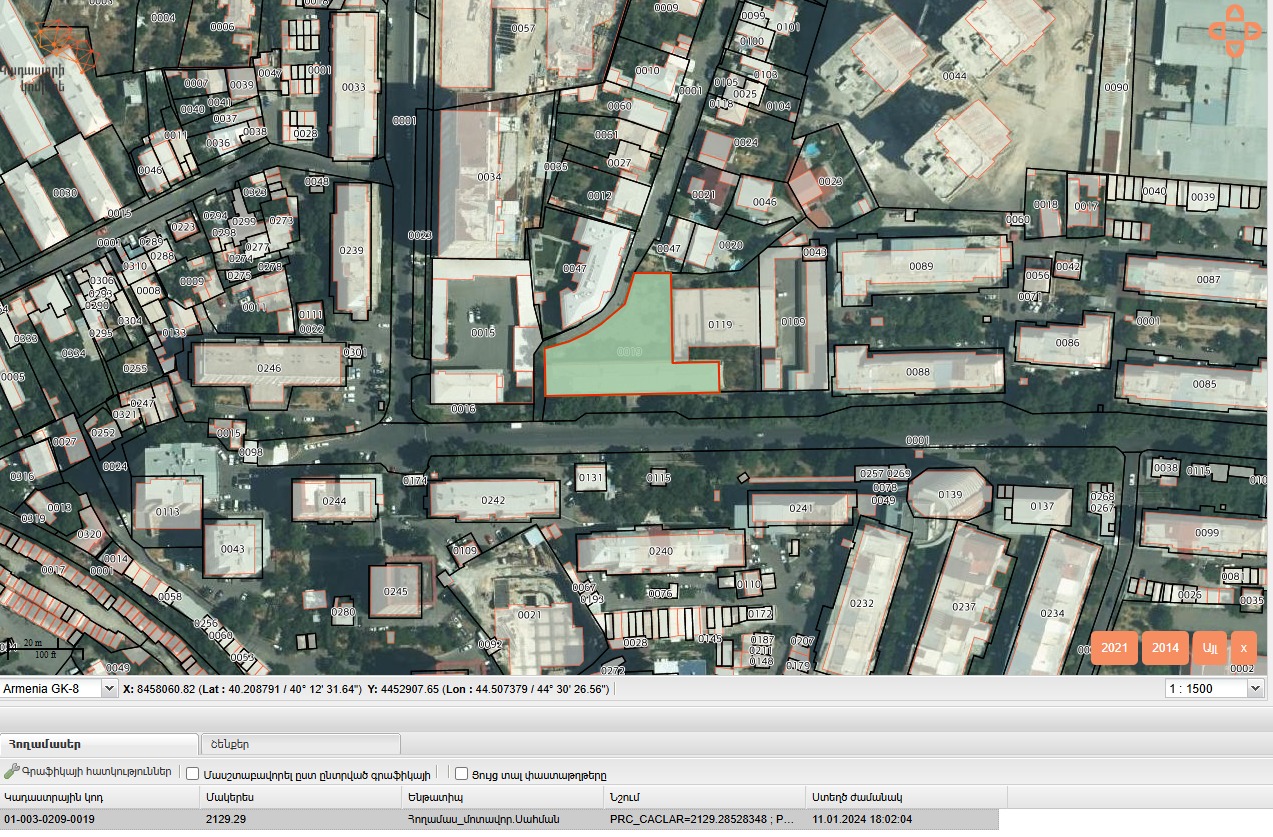
Task: Open the Armenia GK-8 projection dropdown
Action: 59,689
